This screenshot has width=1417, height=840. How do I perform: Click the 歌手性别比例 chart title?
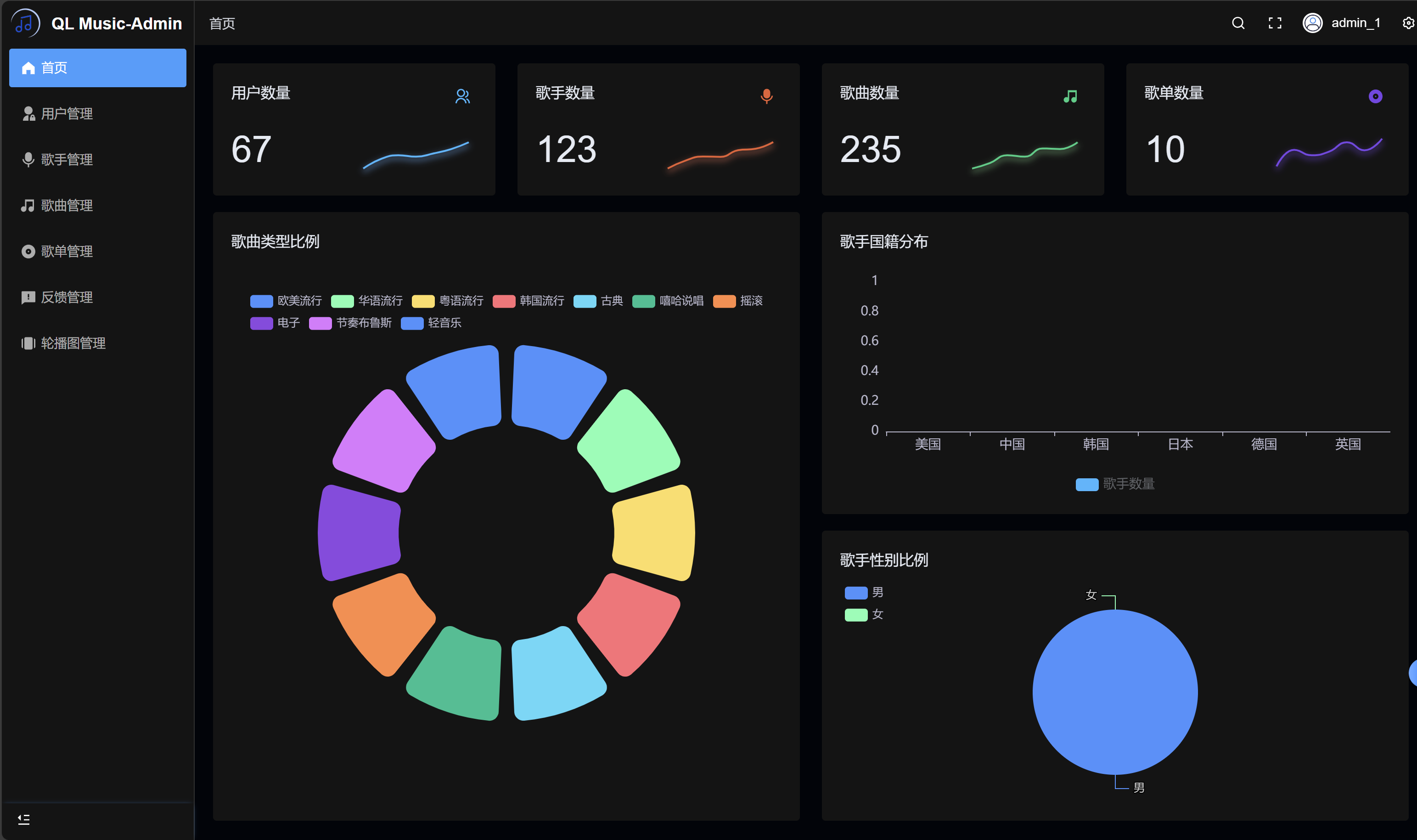tap(884, 560)
